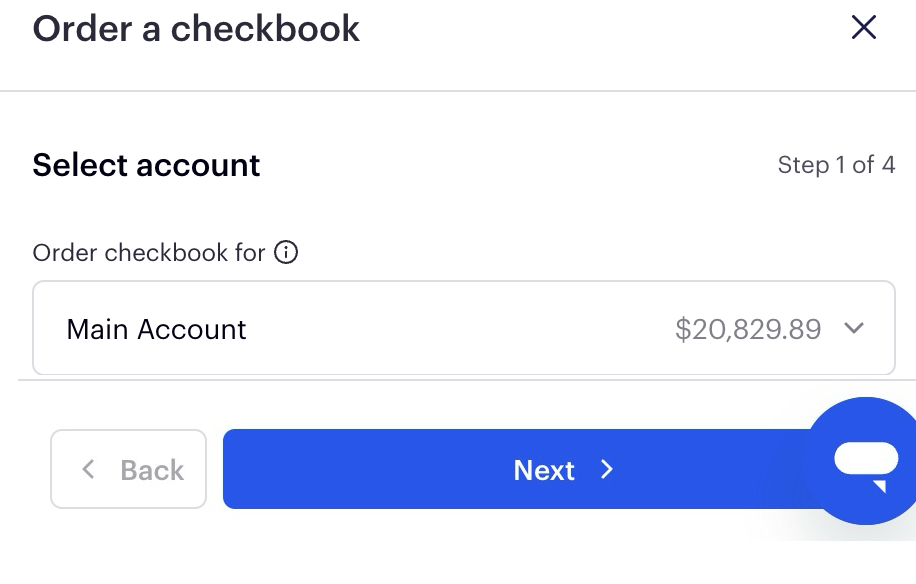Click the Step 1 of 4 indicator

coord(836,165)
